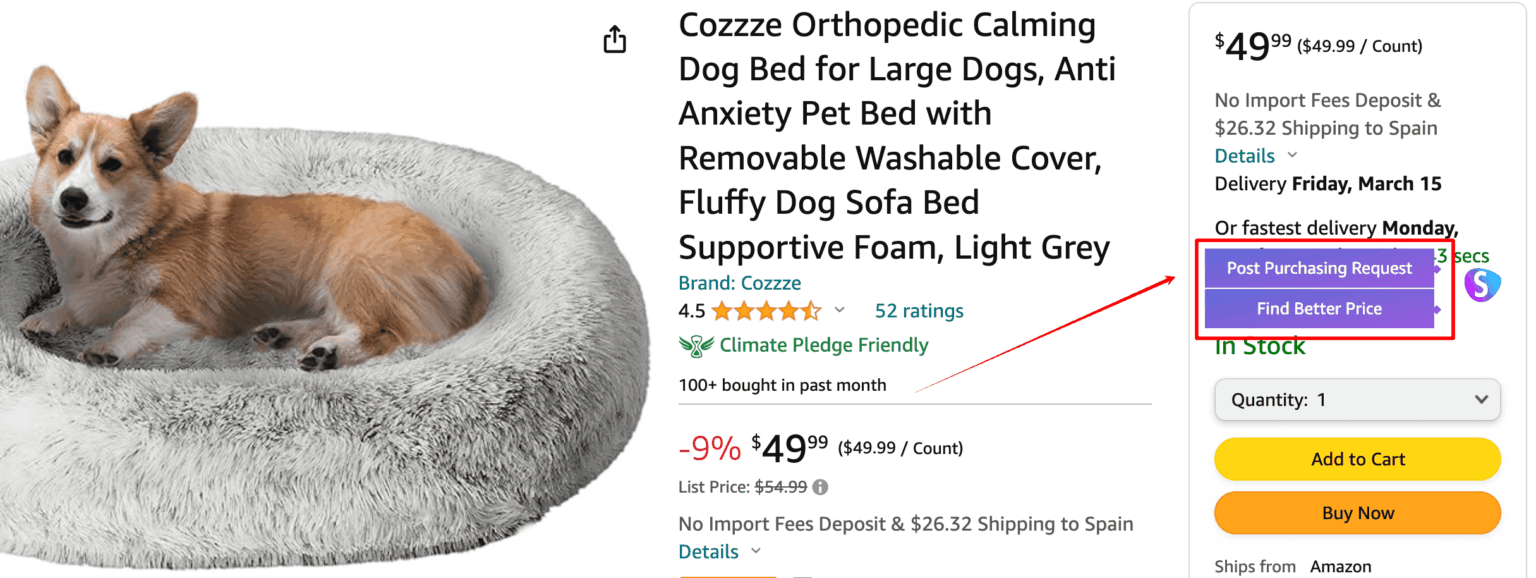Click the 4.5-star rating stars
1536x578 pixels.
(x=767, y=311)
